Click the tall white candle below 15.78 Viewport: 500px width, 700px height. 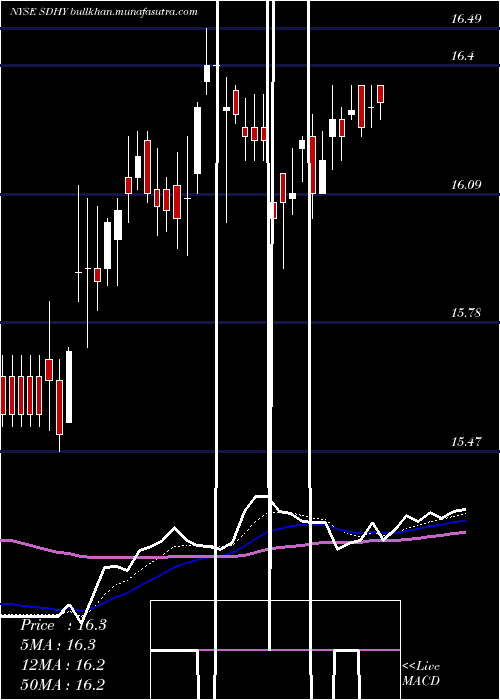69,387
